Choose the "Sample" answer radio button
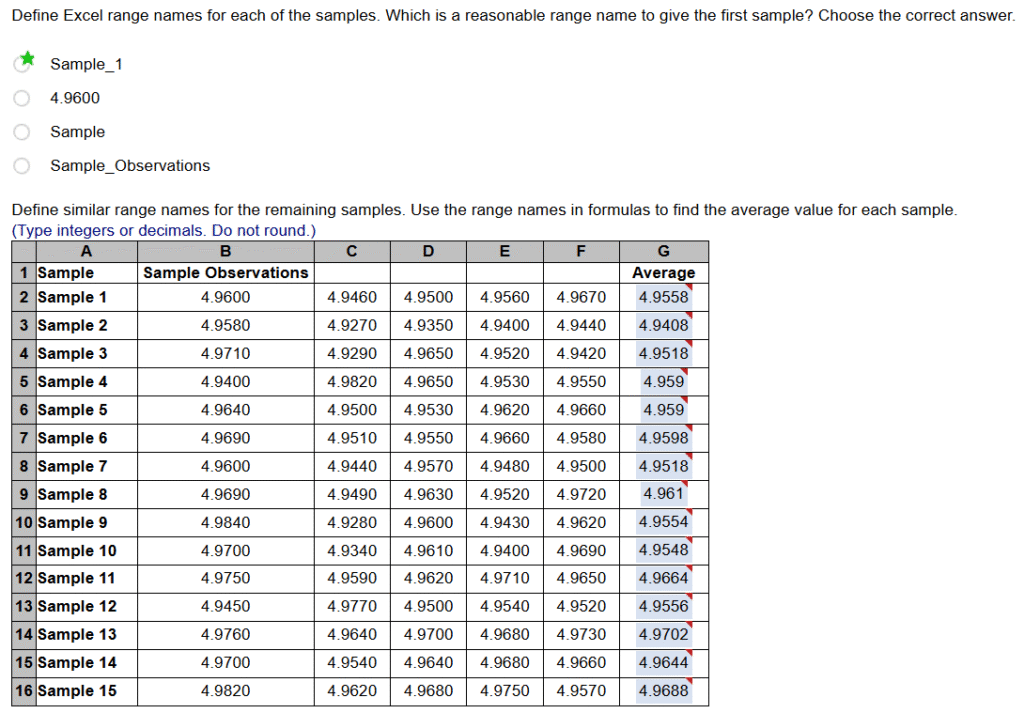 click(x=22, y=132)
